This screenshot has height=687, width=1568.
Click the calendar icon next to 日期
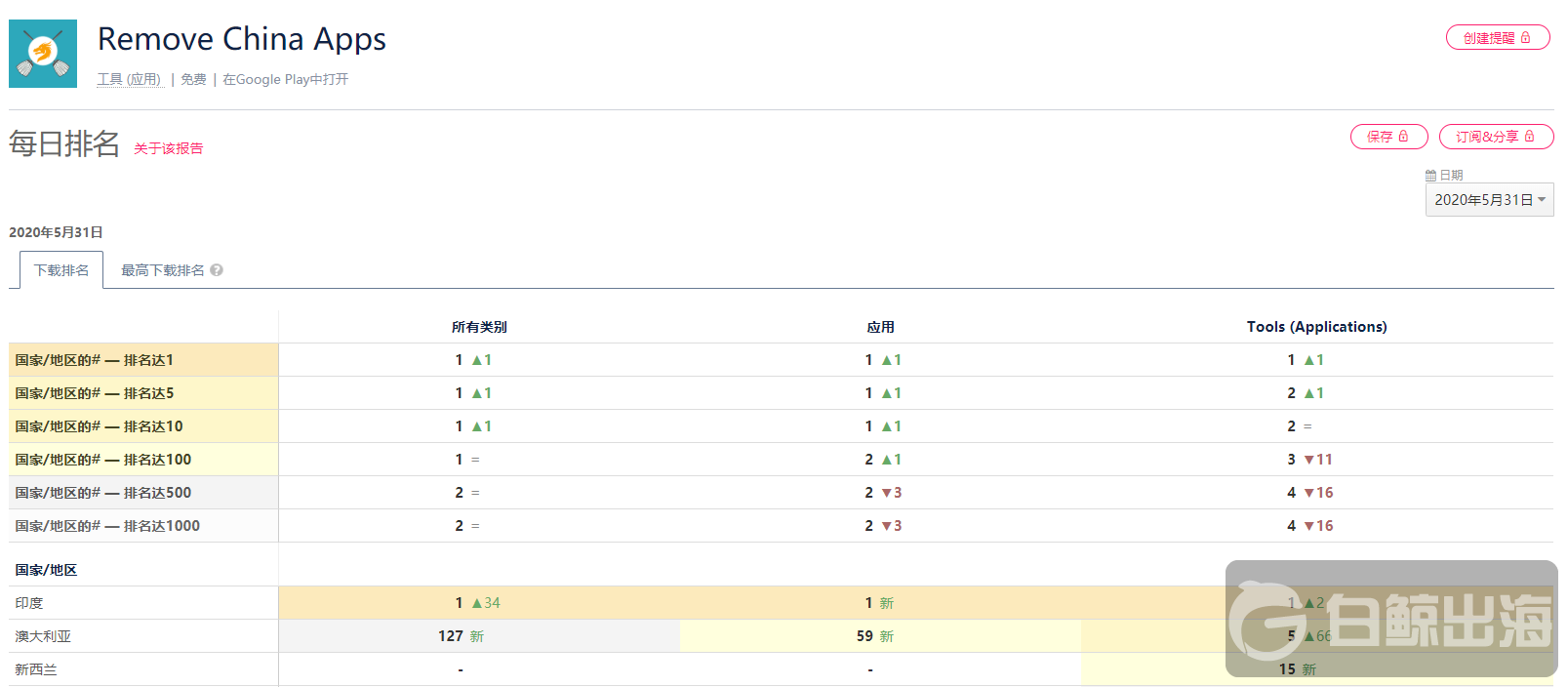[1430, 176]
